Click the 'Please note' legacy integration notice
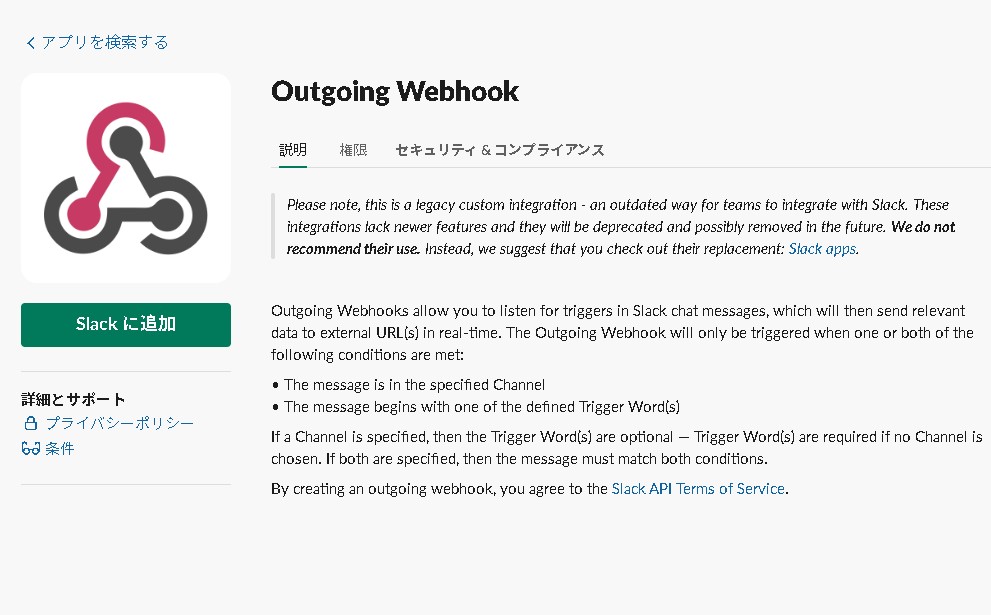This screenshot has width=991, height=615. (x=621, y=226)
